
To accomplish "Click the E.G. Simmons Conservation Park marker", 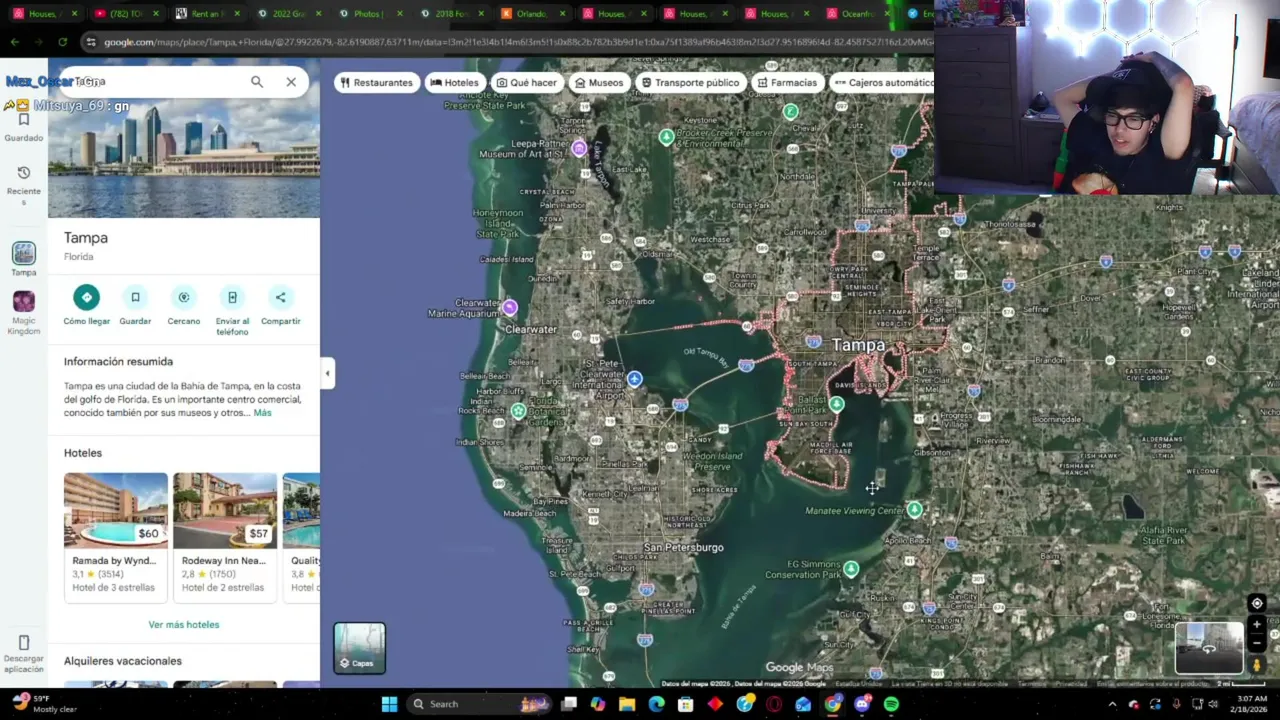I will (x=851, y=568).
